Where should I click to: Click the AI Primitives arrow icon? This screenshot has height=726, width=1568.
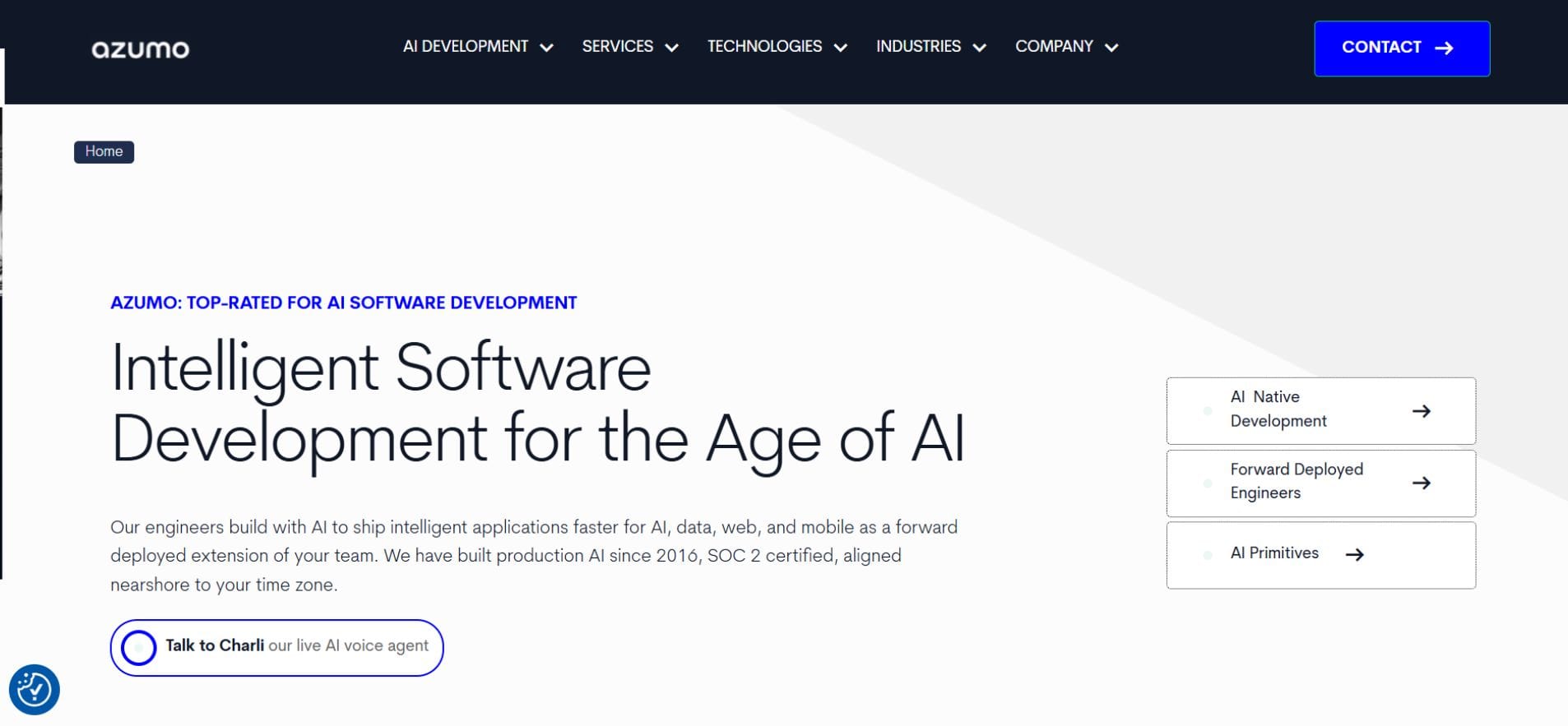click(x=1355, y=555)
